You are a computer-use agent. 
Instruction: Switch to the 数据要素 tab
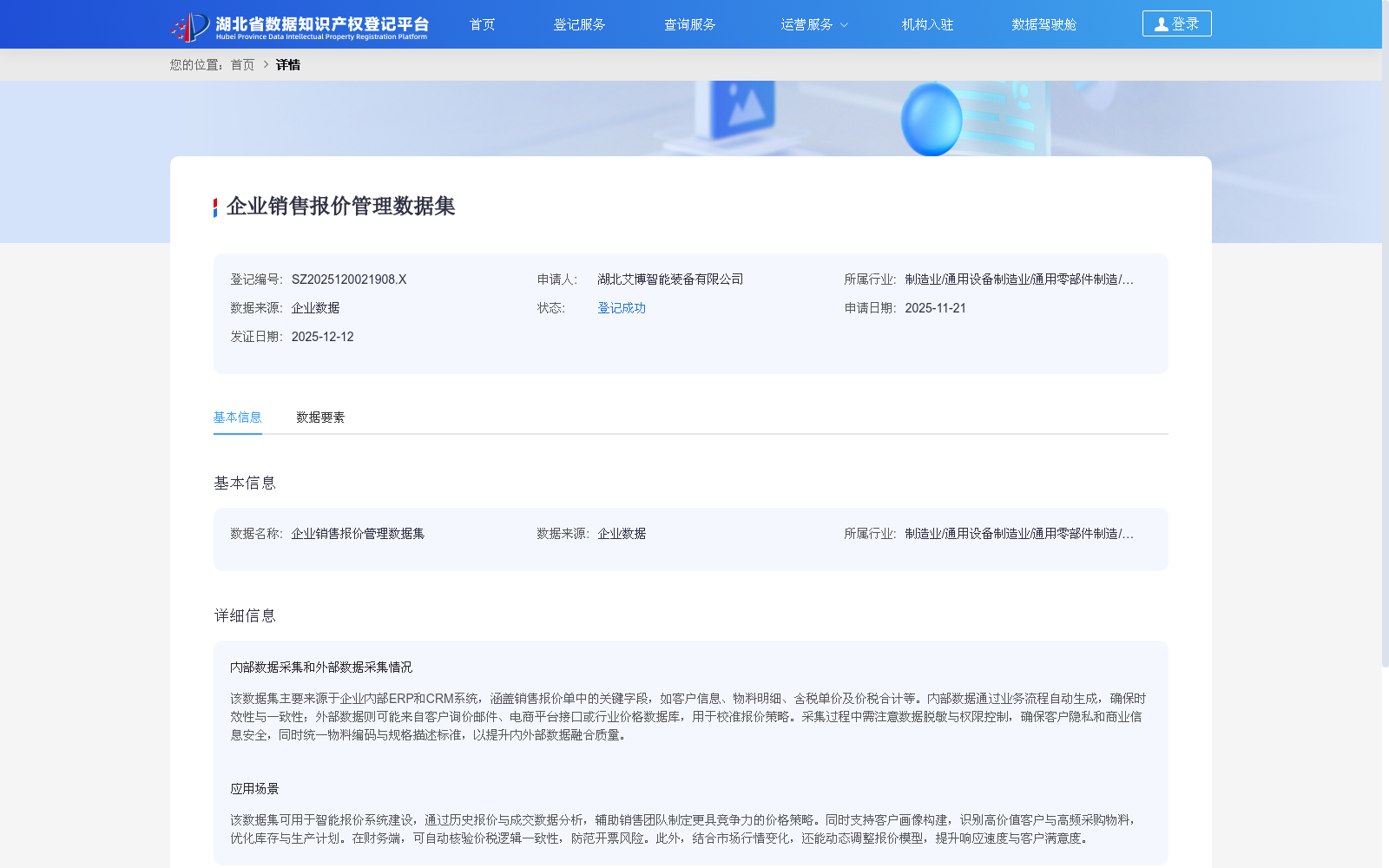320,418
